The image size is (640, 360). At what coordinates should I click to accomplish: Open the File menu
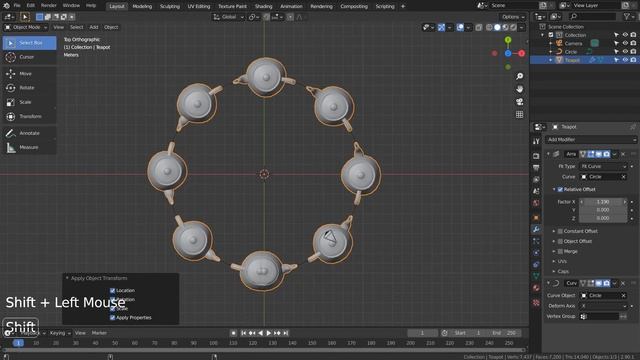point(17,6)
